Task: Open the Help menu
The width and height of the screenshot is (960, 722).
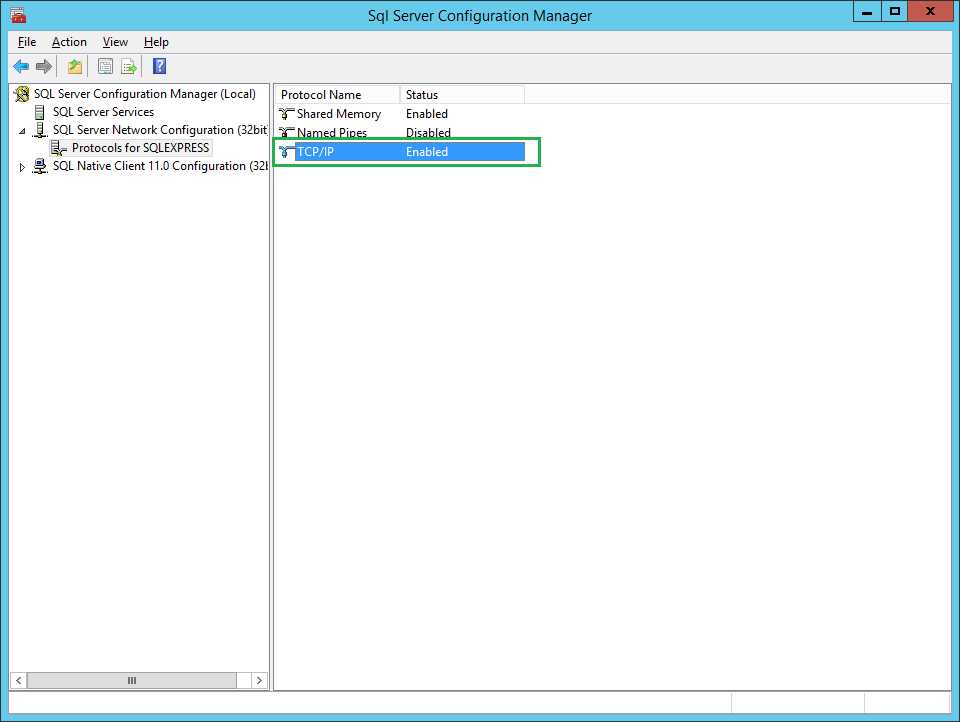Action: coord(156,42)
